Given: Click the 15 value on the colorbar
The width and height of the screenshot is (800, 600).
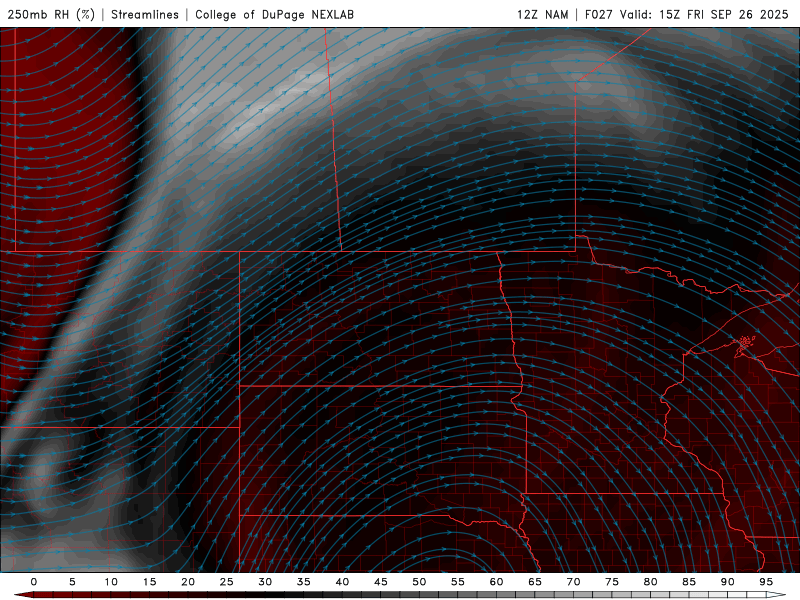Looking at the screenshot, I should coord(149,582).
